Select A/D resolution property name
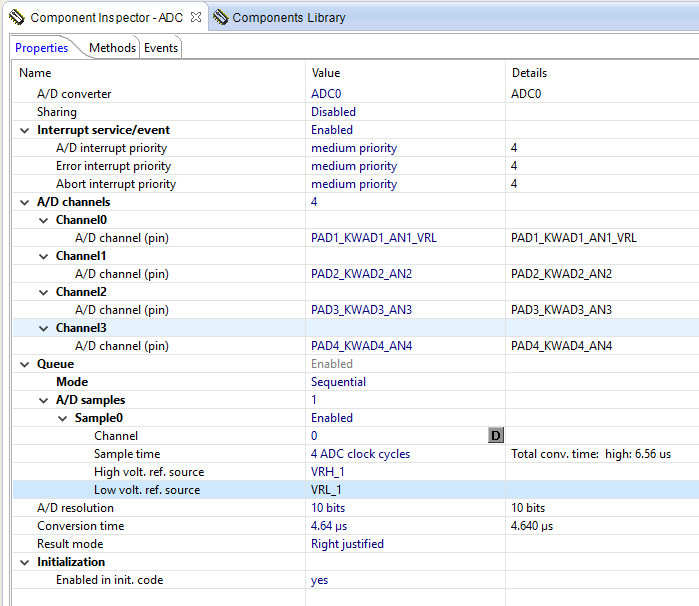The image size is (699, 606). pos(75,507)
